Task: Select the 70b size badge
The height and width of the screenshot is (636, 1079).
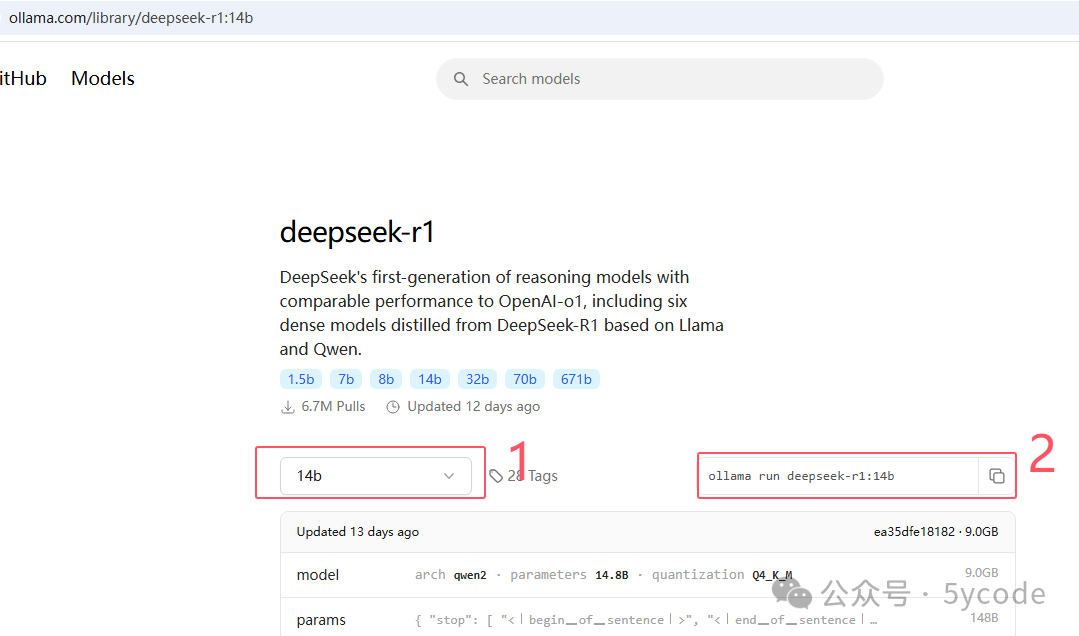Action: 524,379
